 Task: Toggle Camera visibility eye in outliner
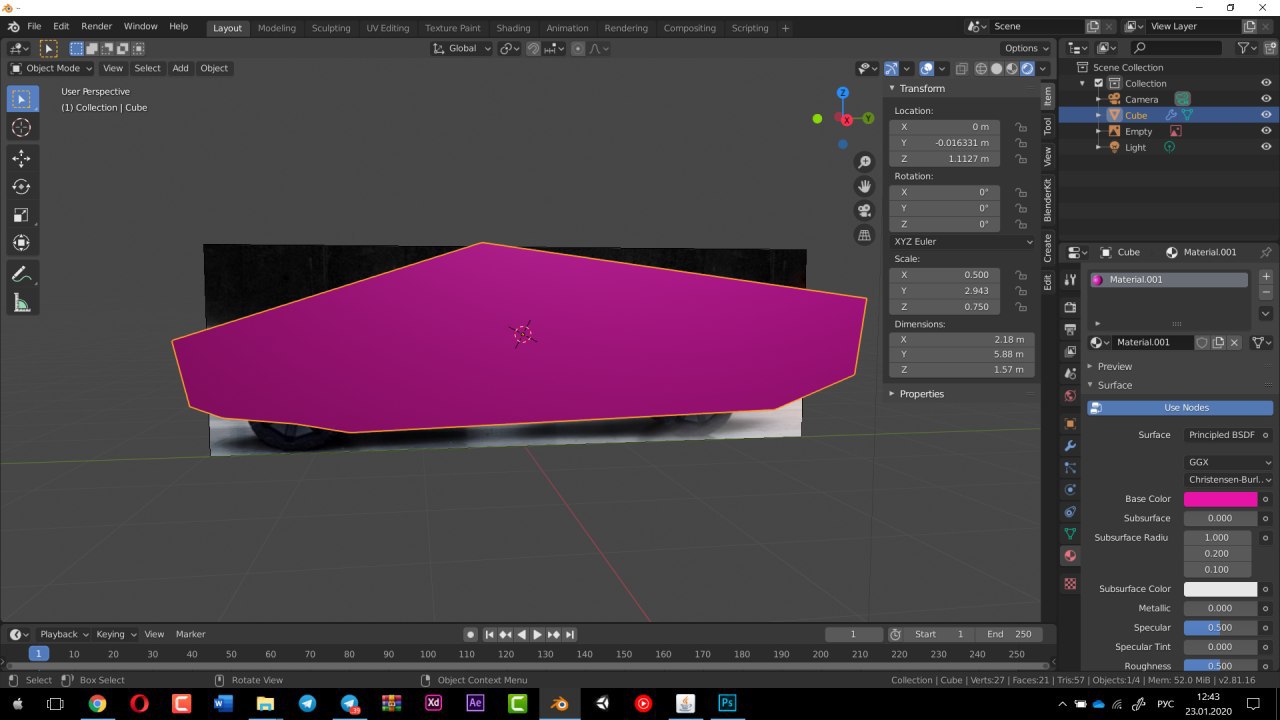pyautogui.click(x=1266, y=99)
